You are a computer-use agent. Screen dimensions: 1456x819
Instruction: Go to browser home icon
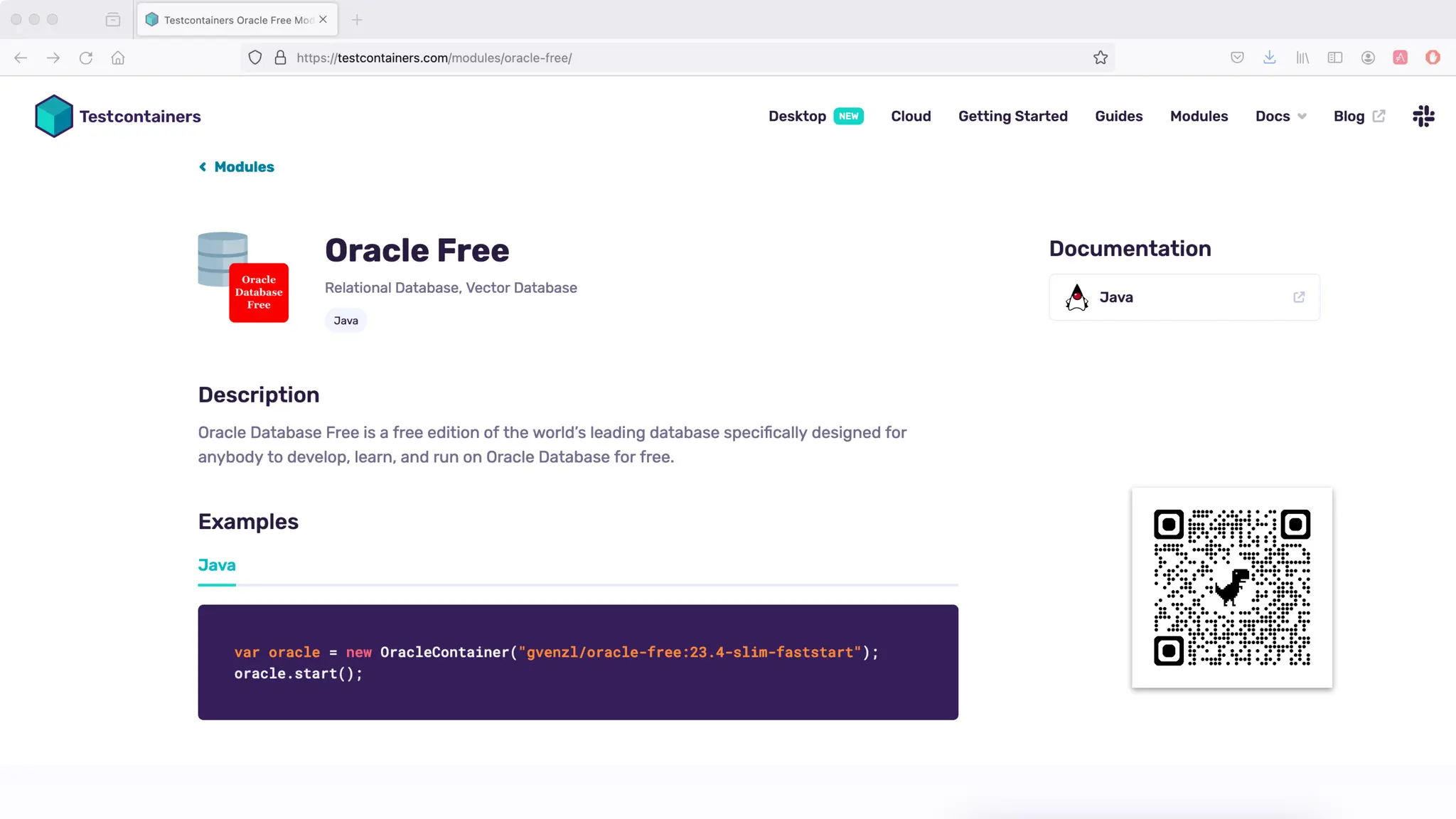pos(118,58)
